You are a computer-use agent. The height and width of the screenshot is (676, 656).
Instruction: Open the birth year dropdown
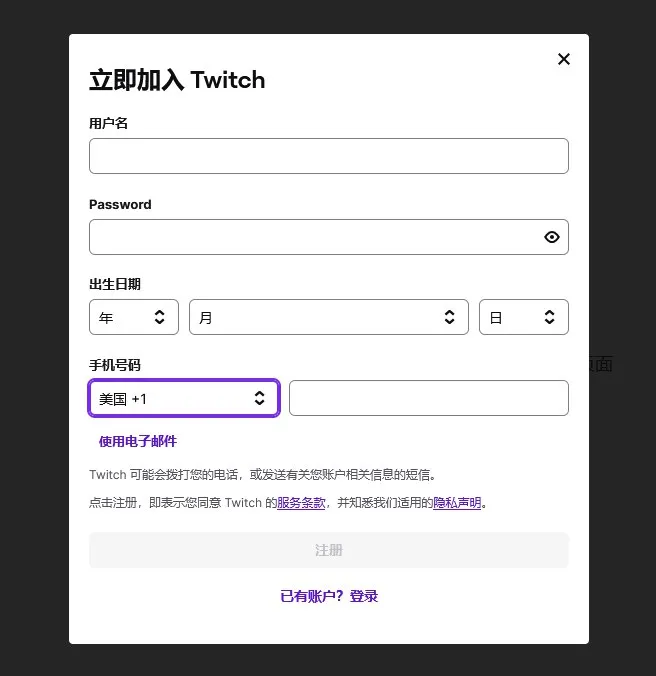134,317
